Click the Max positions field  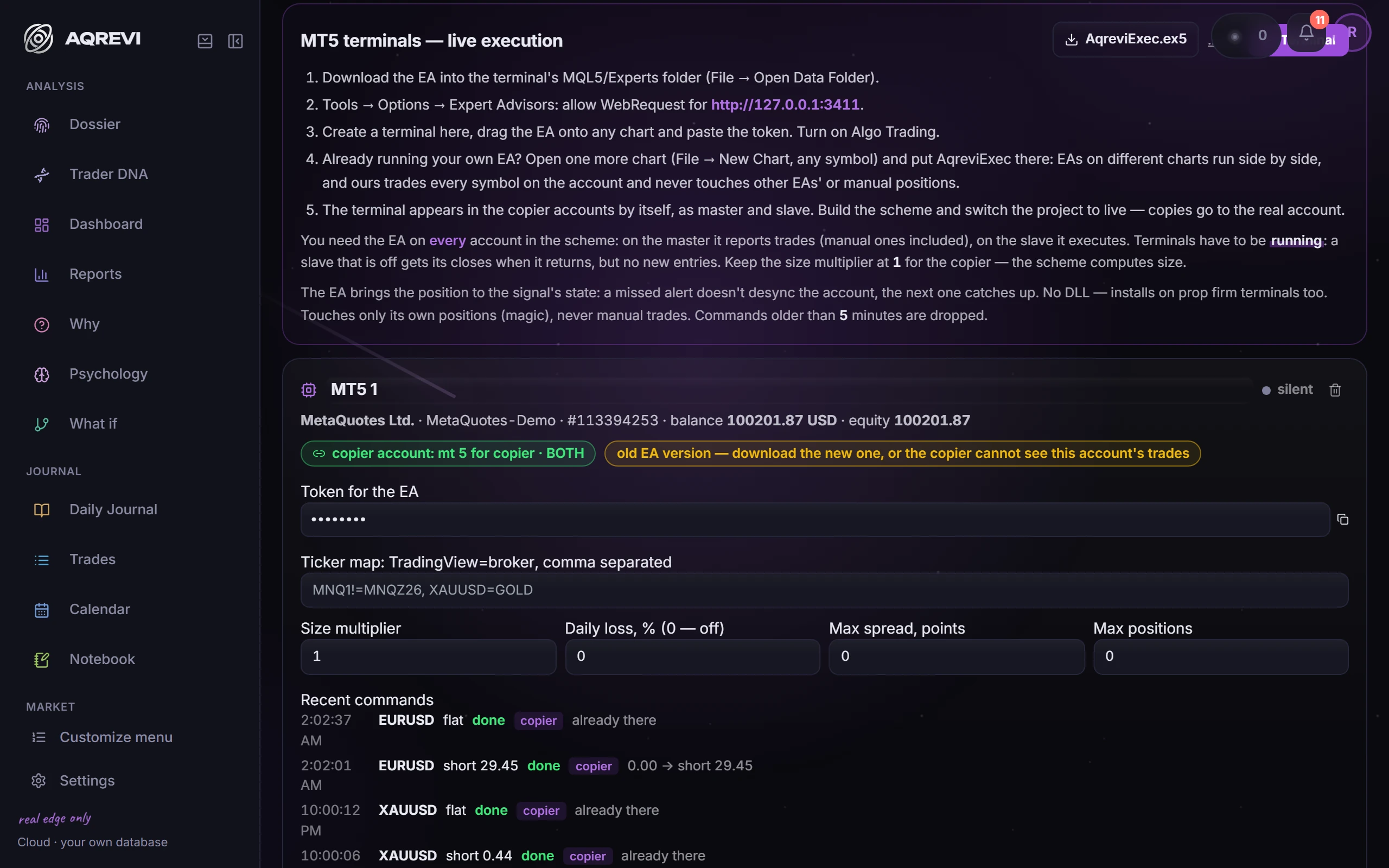1220,656
